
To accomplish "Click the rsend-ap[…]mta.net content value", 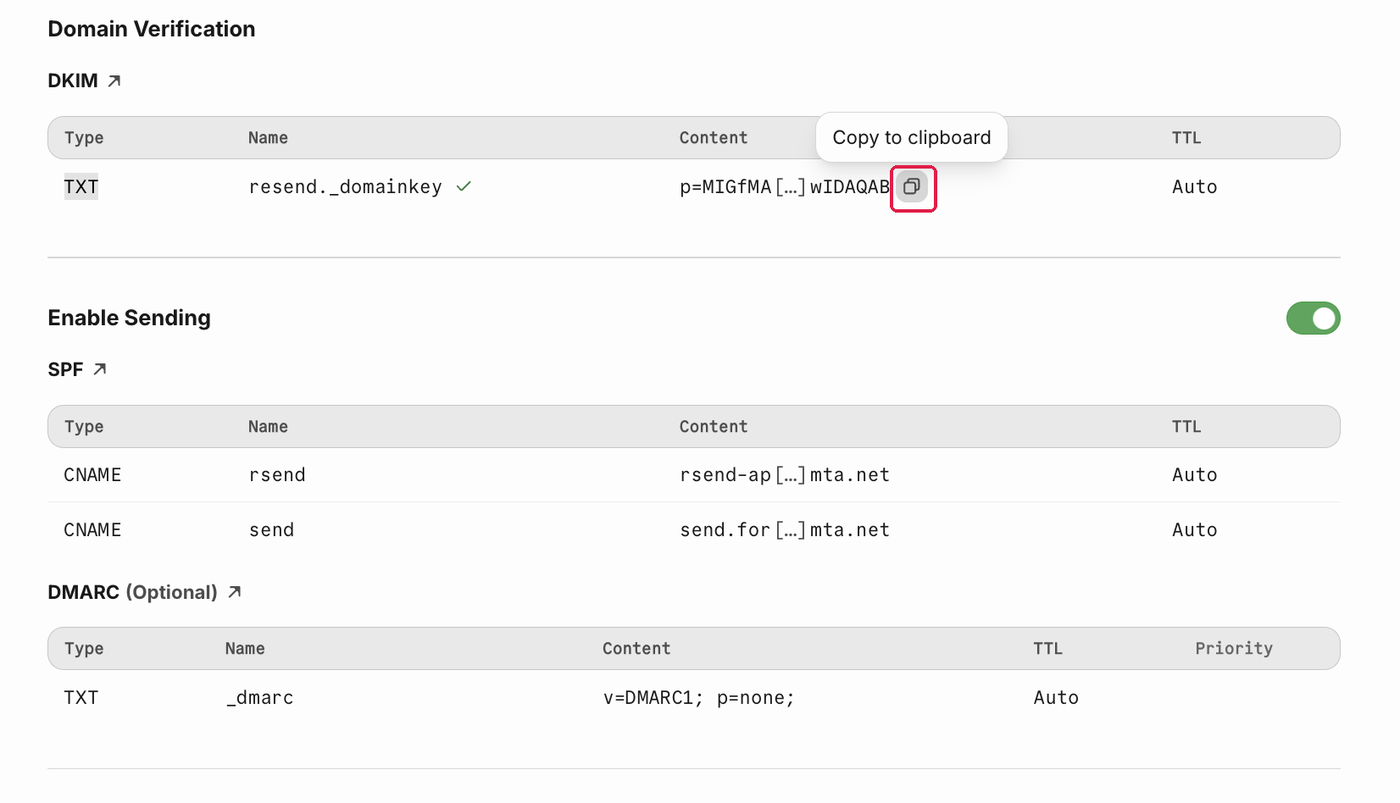I will tap(785, 475).
